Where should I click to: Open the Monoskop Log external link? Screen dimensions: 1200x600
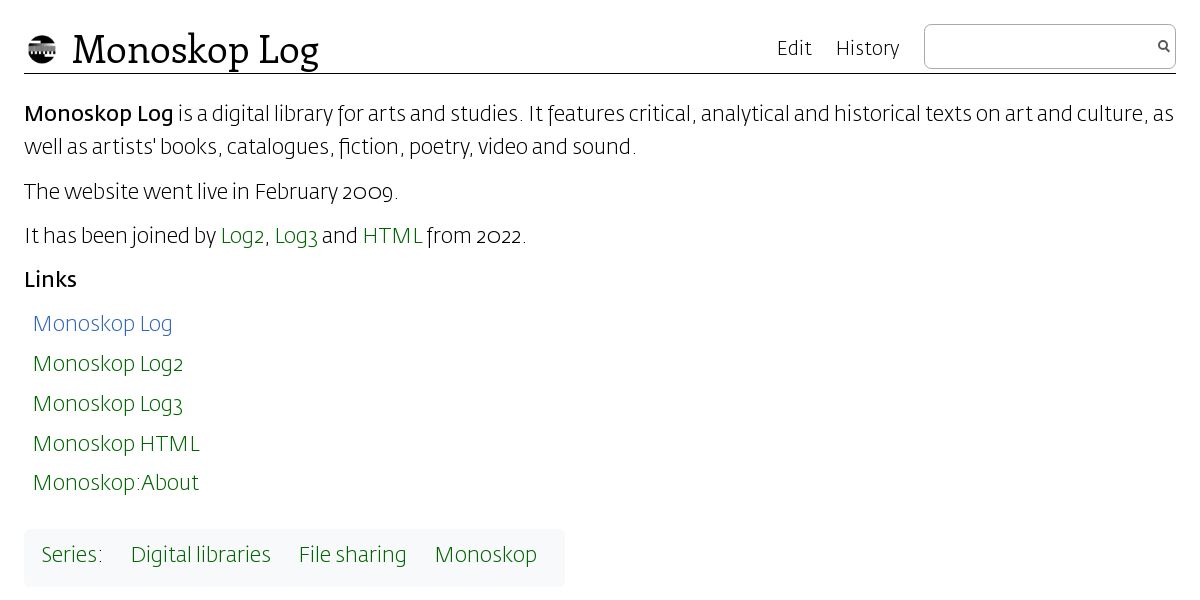[x=102, y=324]
